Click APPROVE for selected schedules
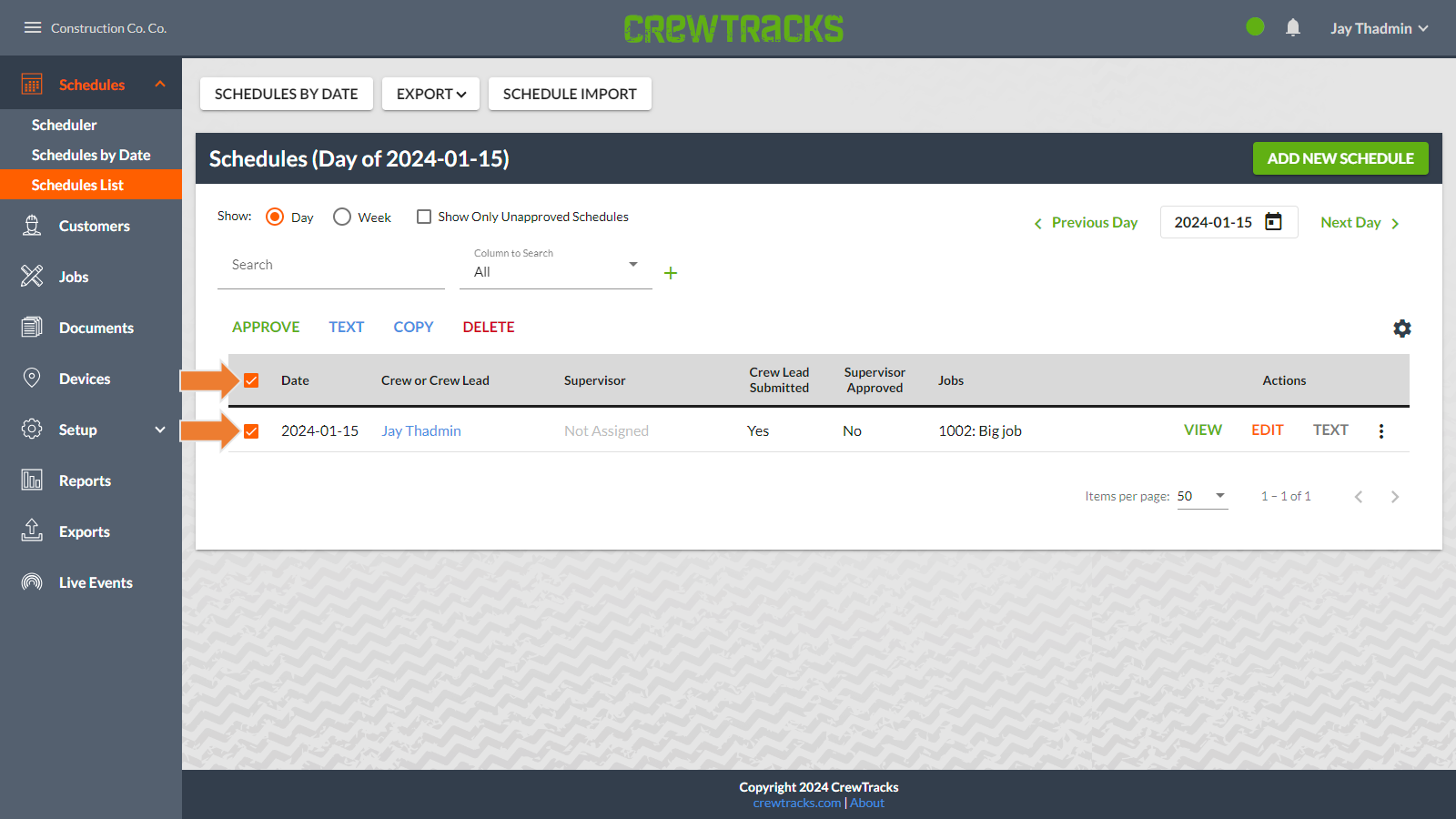This screenshot has height=819, width=1456. [266, 327]
